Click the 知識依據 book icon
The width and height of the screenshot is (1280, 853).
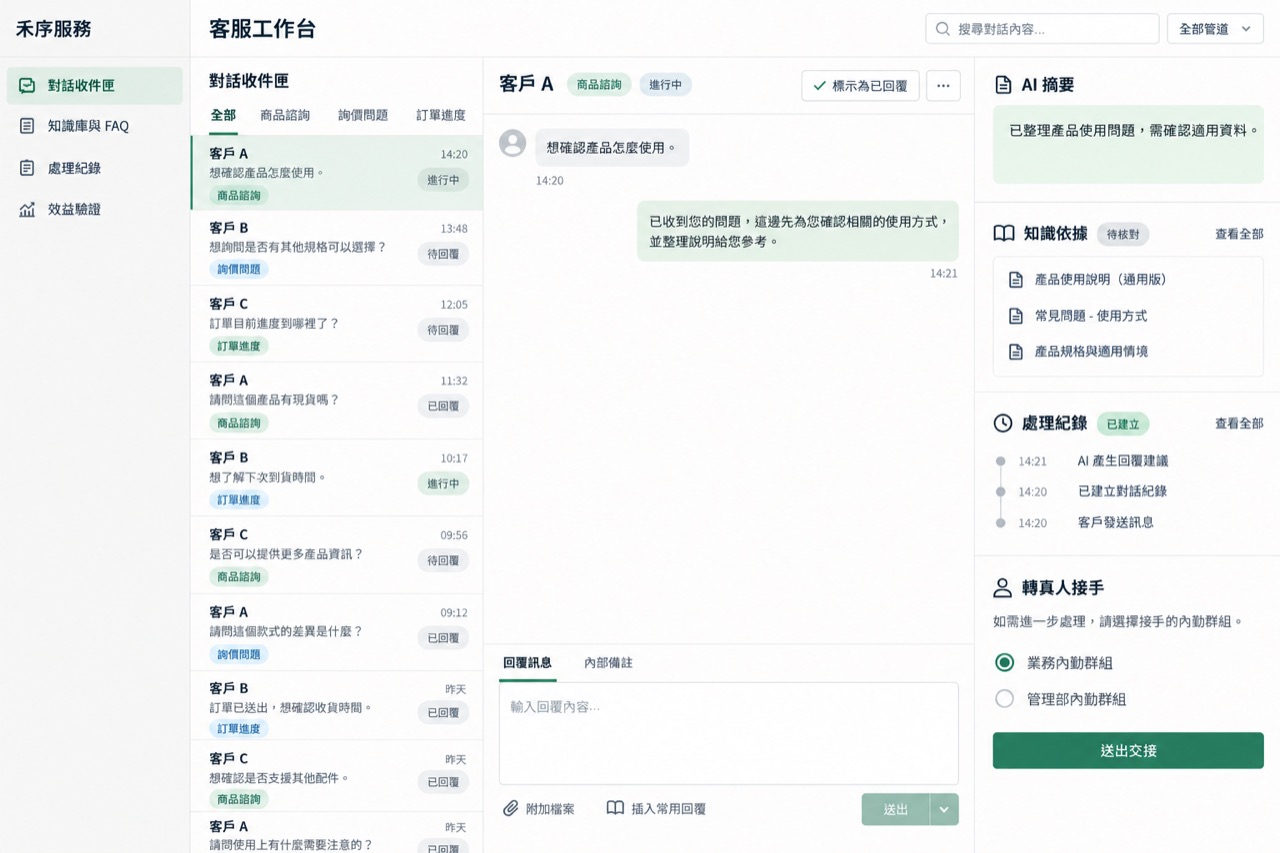point(1004,233)
